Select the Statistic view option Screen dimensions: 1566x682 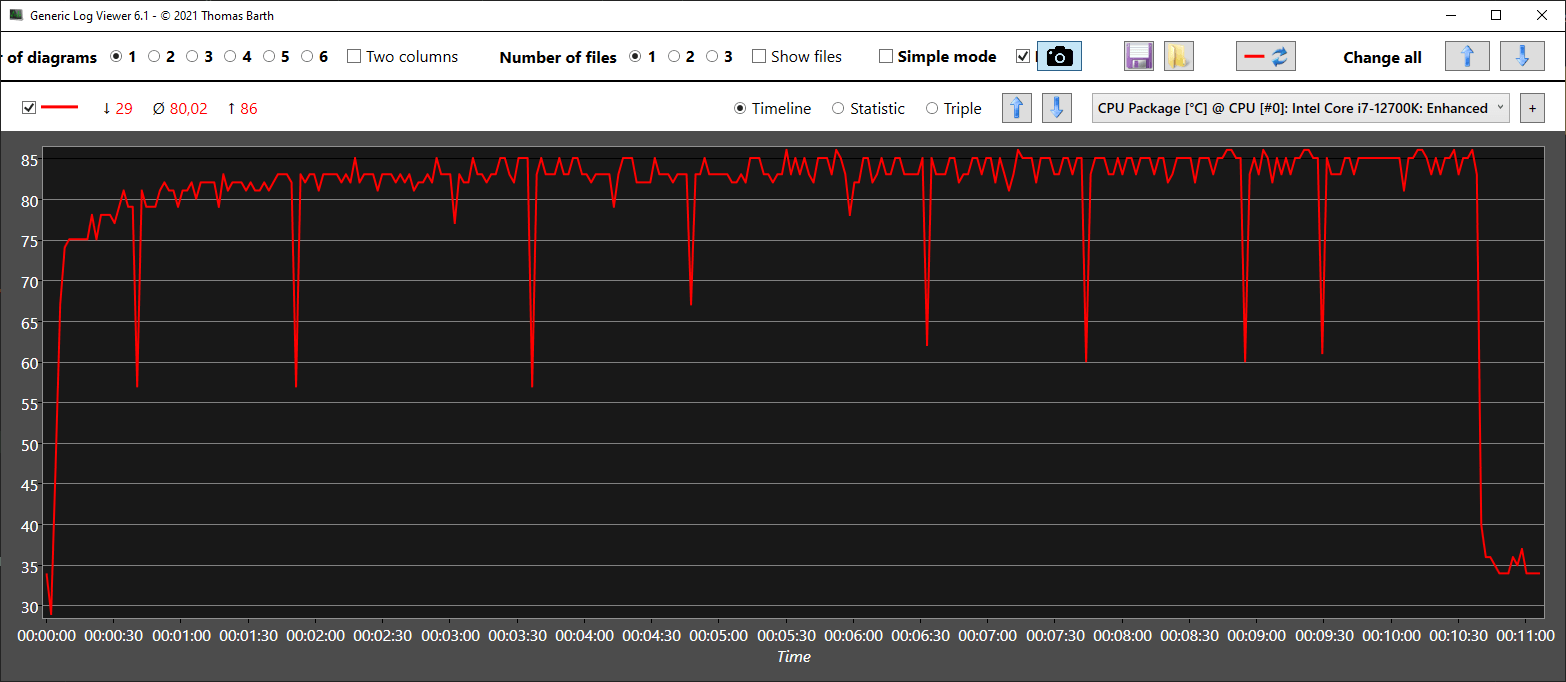pyautogui.click(x=838, y=108)
